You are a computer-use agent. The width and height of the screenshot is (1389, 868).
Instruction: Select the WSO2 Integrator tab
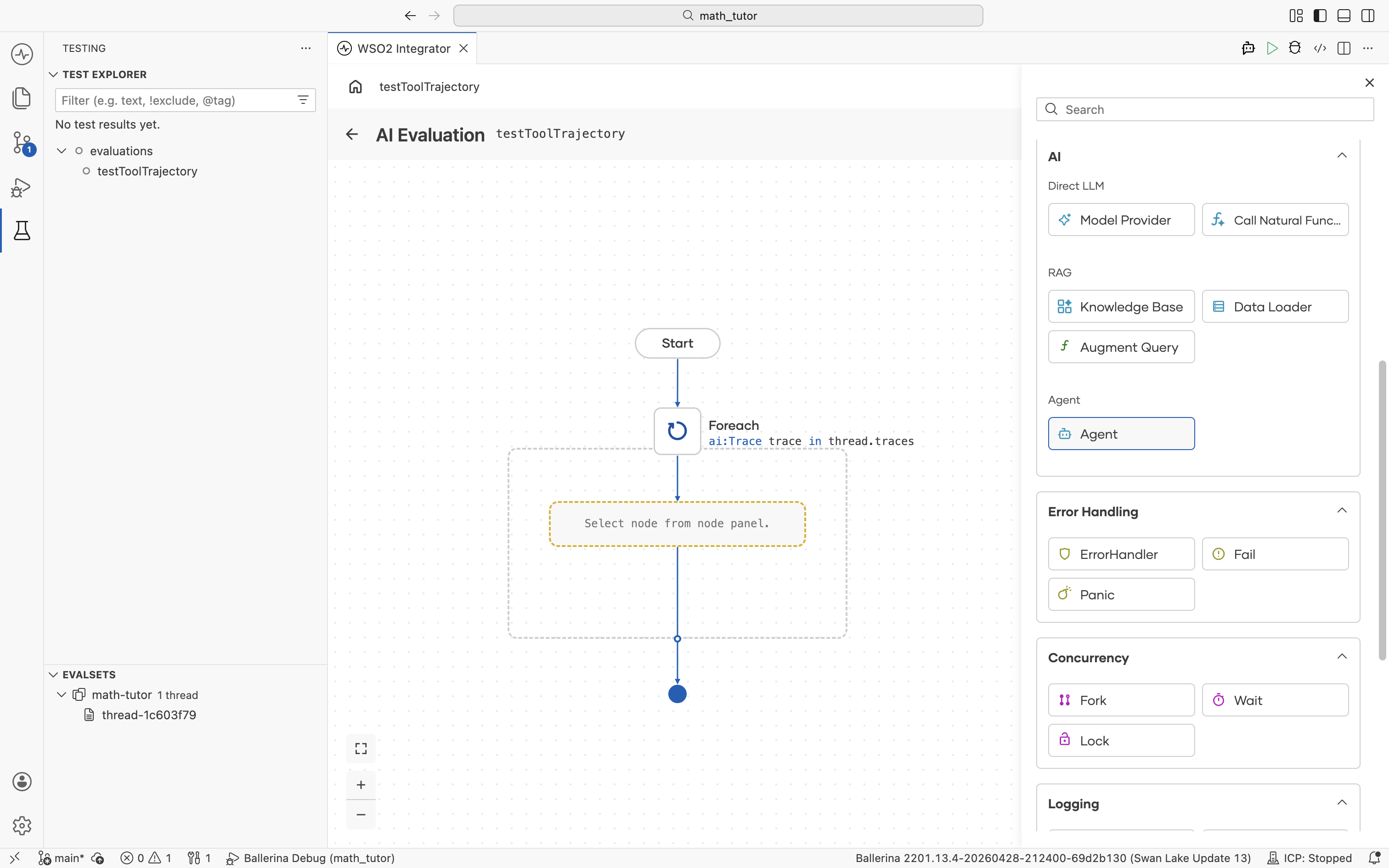click(x=403, y=48)
